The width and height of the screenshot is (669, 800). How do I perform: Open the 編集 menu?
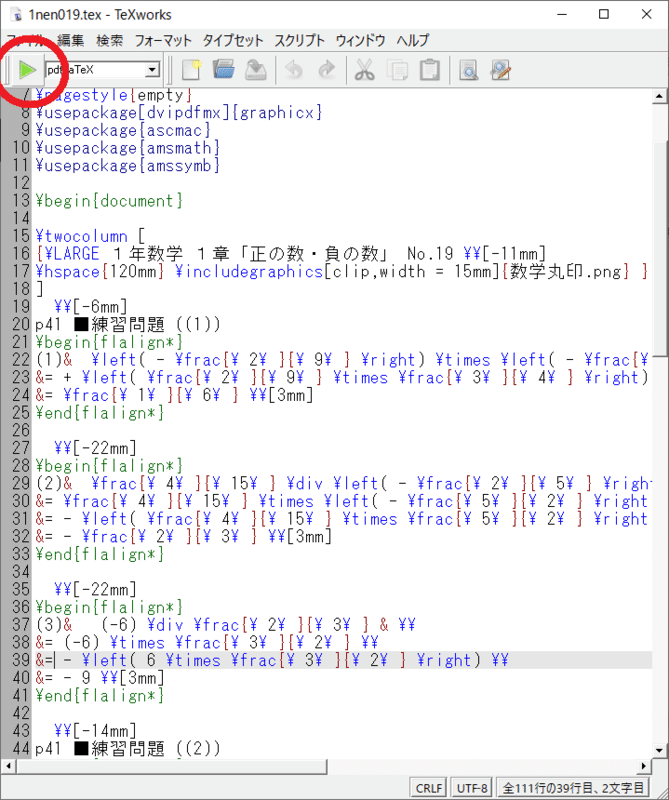click(x=70, y=40)
